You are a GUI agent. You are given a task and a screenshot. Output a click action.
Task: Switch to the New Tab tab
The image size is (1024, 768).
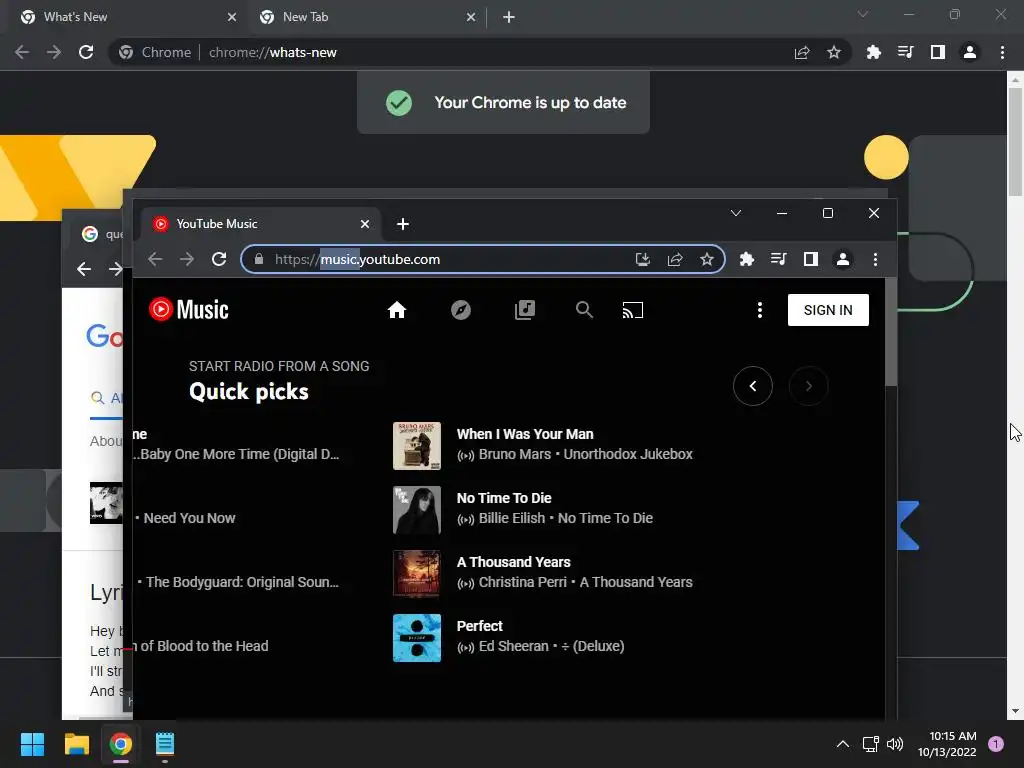point(366,17)
